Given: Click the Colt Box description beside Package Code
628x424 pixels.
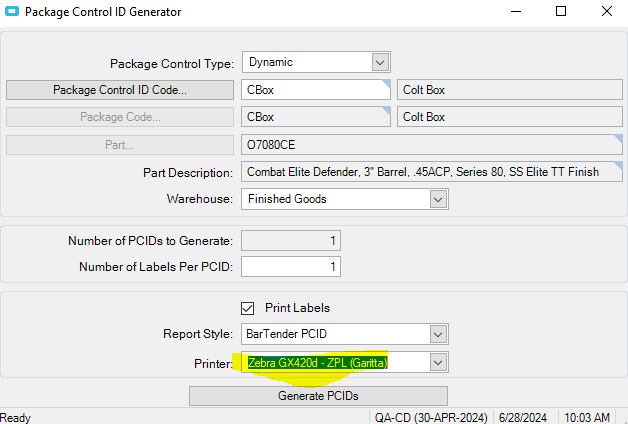Looking at the screenshot, I should coord(510,117).
